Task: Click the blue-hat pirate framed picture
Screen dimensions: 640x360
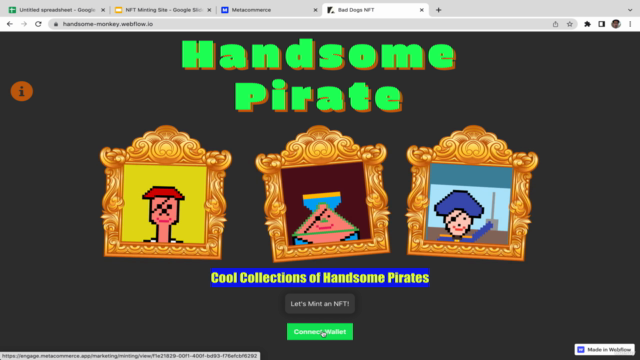Action: pyautogui.click(x=472, y=193)
